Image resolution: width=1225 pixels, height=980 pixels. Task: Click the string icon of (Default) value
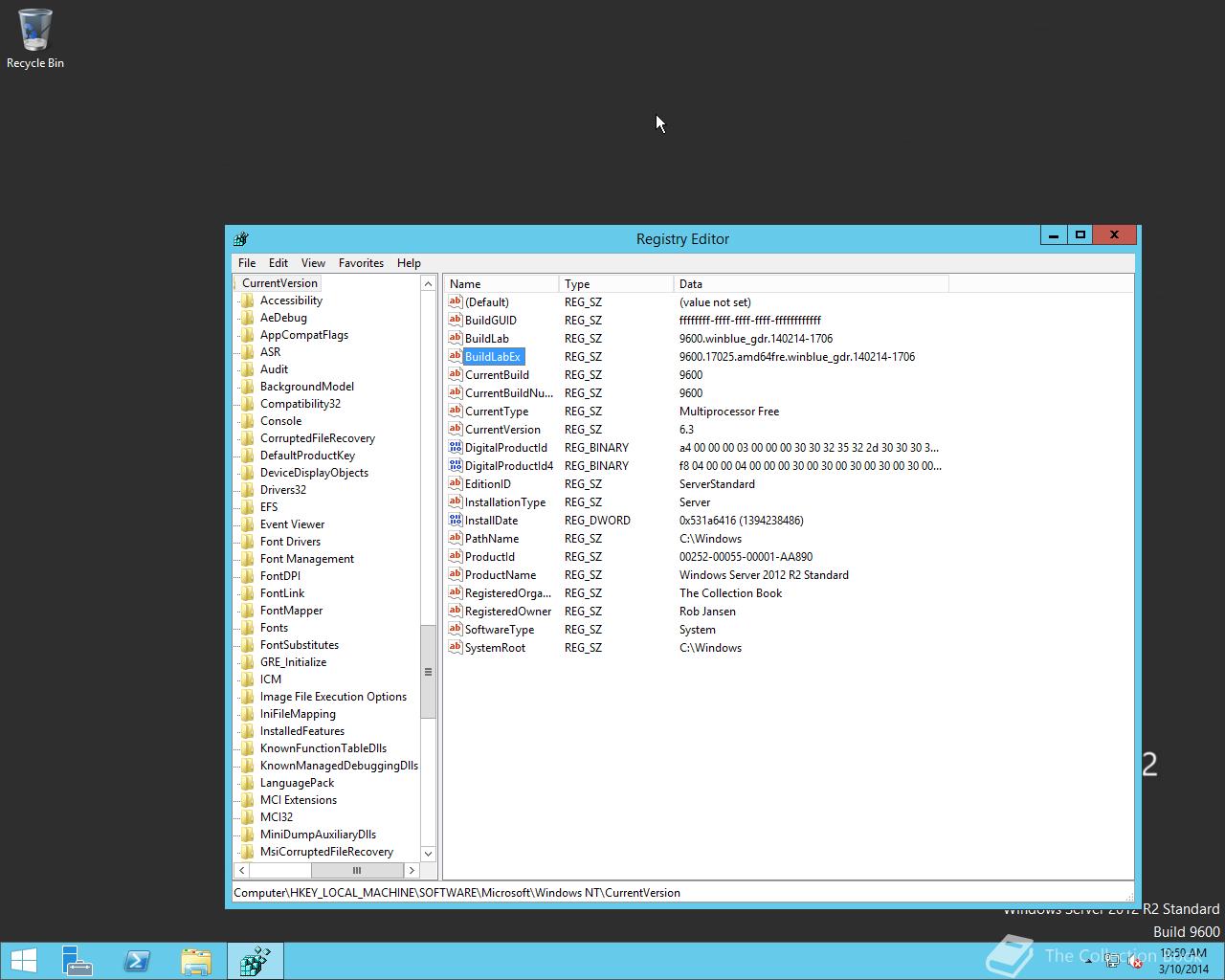click(x=456, y=301)
